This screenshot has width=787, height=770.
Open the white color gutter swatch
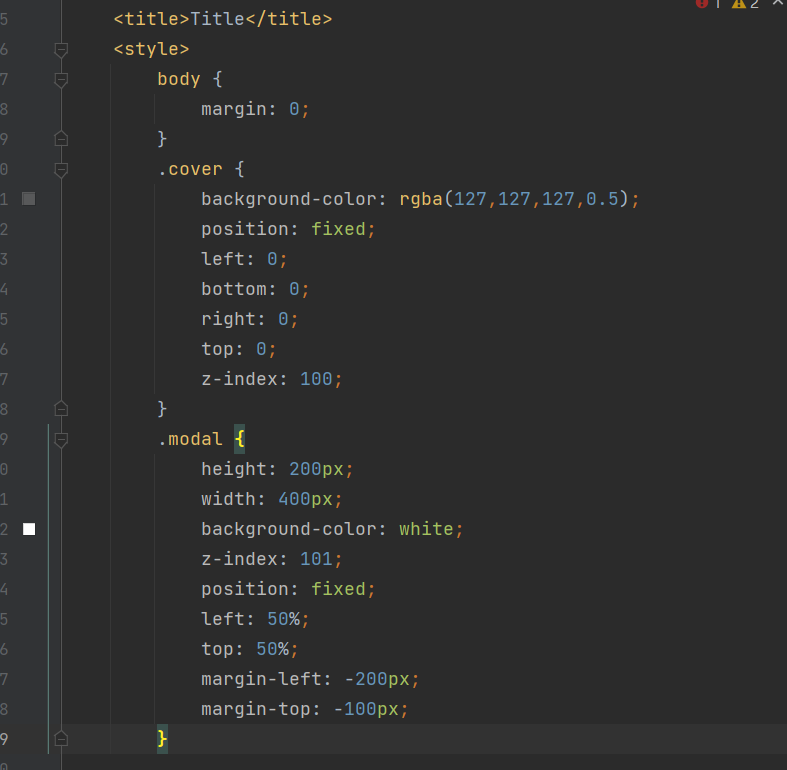pyautogui.click(x=29, y=529)
